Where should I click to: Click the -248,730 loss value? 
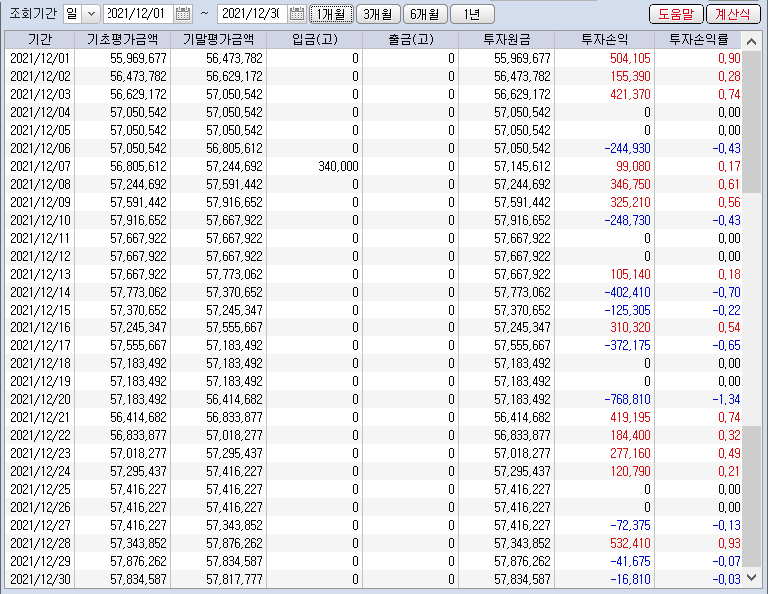point(627,220)
